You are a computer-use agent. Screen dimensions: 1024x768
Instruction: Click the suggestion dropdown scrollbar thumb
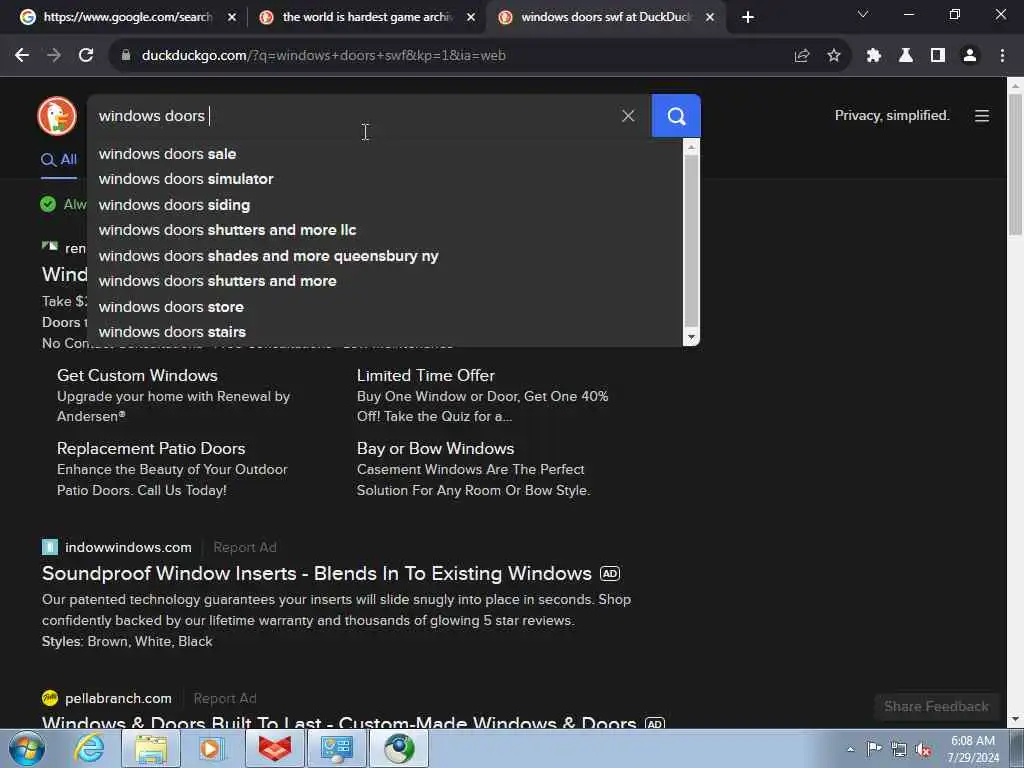(x=691, y=240)
